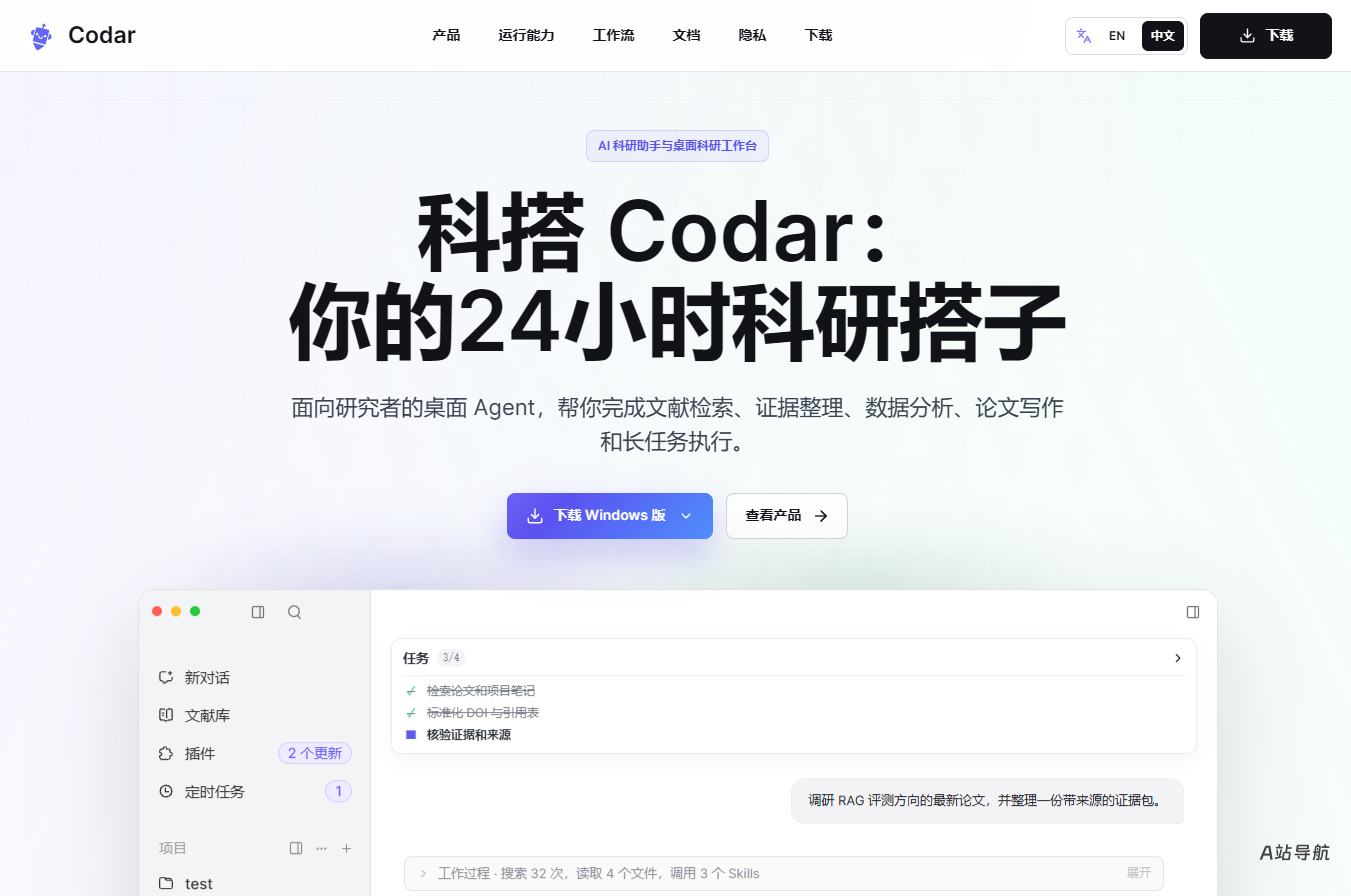Open the 隐私 nav item
Screen dimensions: 1351x896
pyautogui.click(x=753, y=36)
